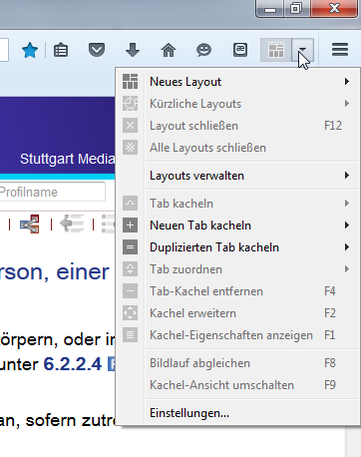Expand the Layouts verwalten arrow
This screenshot has height=457, width=361.
(x=347, y=175)
